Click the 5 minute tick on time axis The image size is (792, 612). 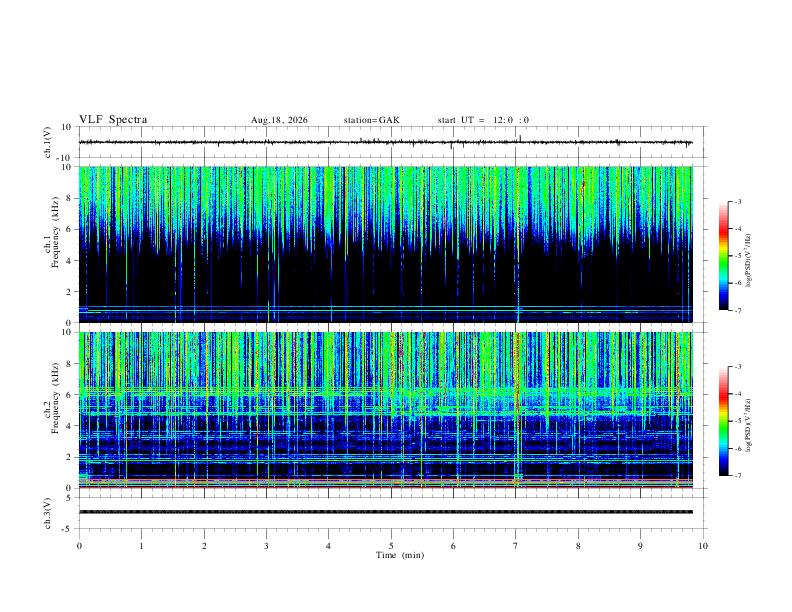coord(391,546)
